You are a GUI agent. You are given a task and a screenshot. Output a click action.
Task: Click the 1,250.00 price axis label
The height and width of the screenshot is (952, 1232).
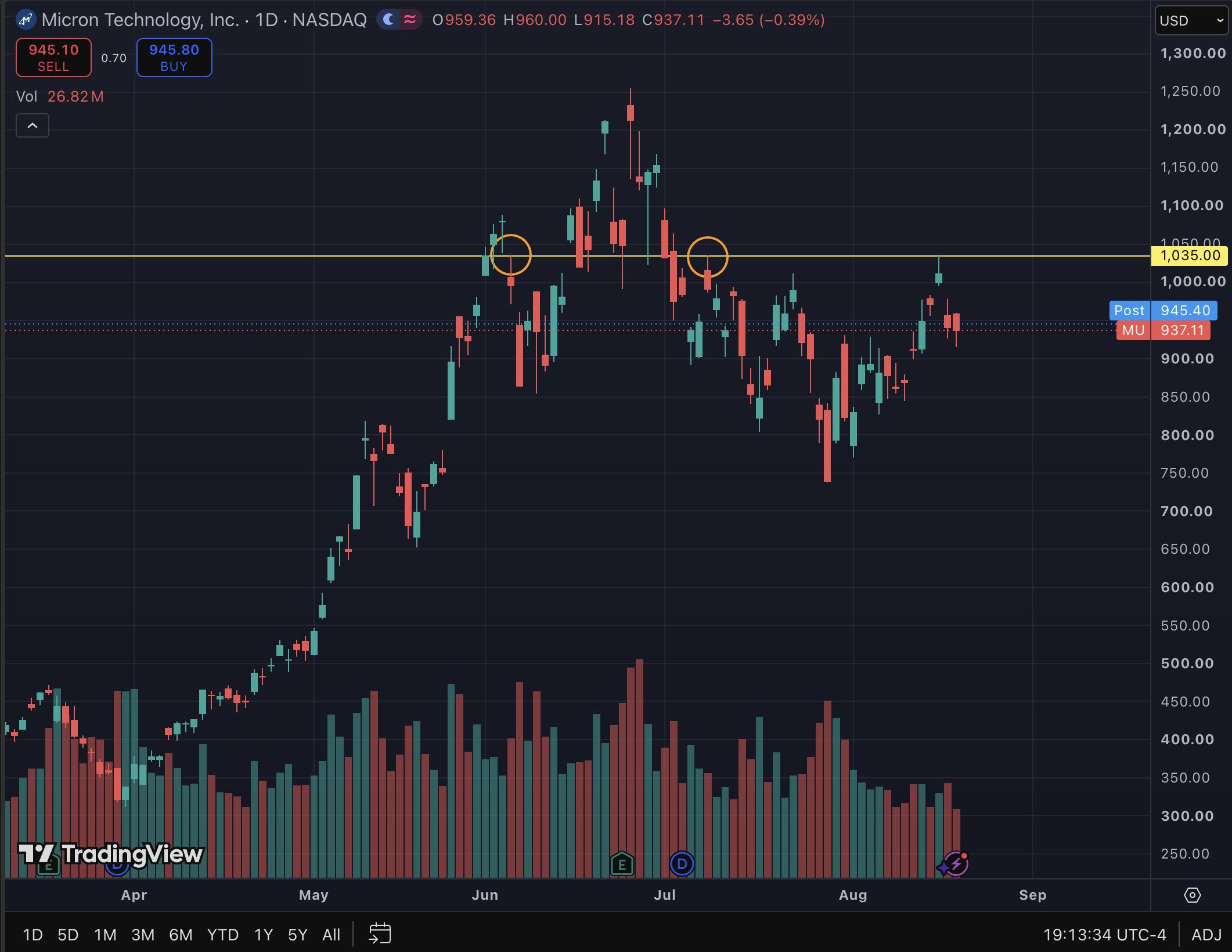pos(1190,91)
